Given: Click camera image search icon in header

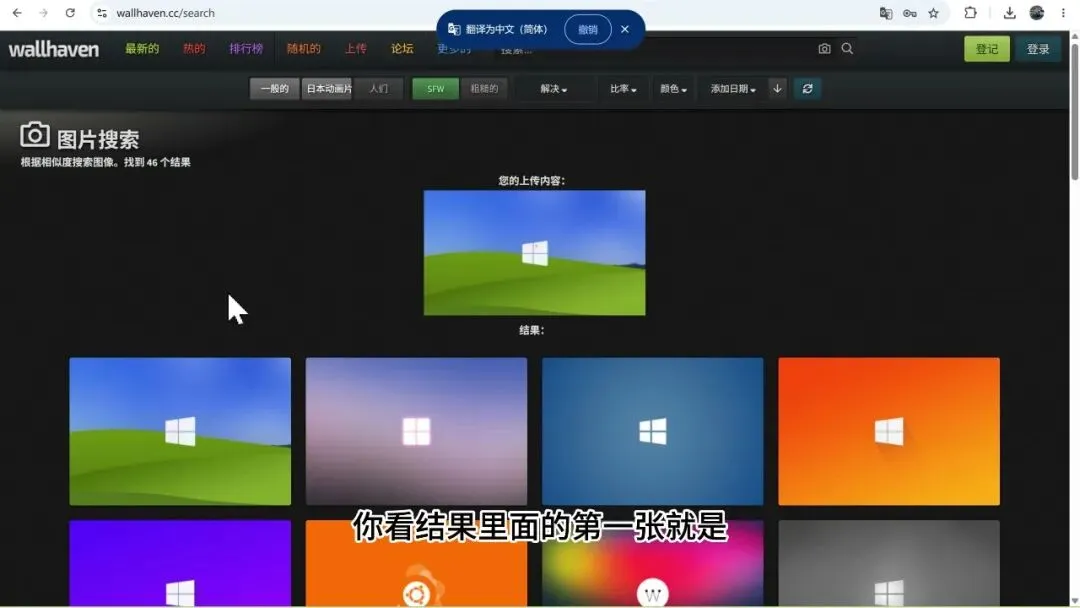Looking at the screenshot, I should click(x=824, y=49).
